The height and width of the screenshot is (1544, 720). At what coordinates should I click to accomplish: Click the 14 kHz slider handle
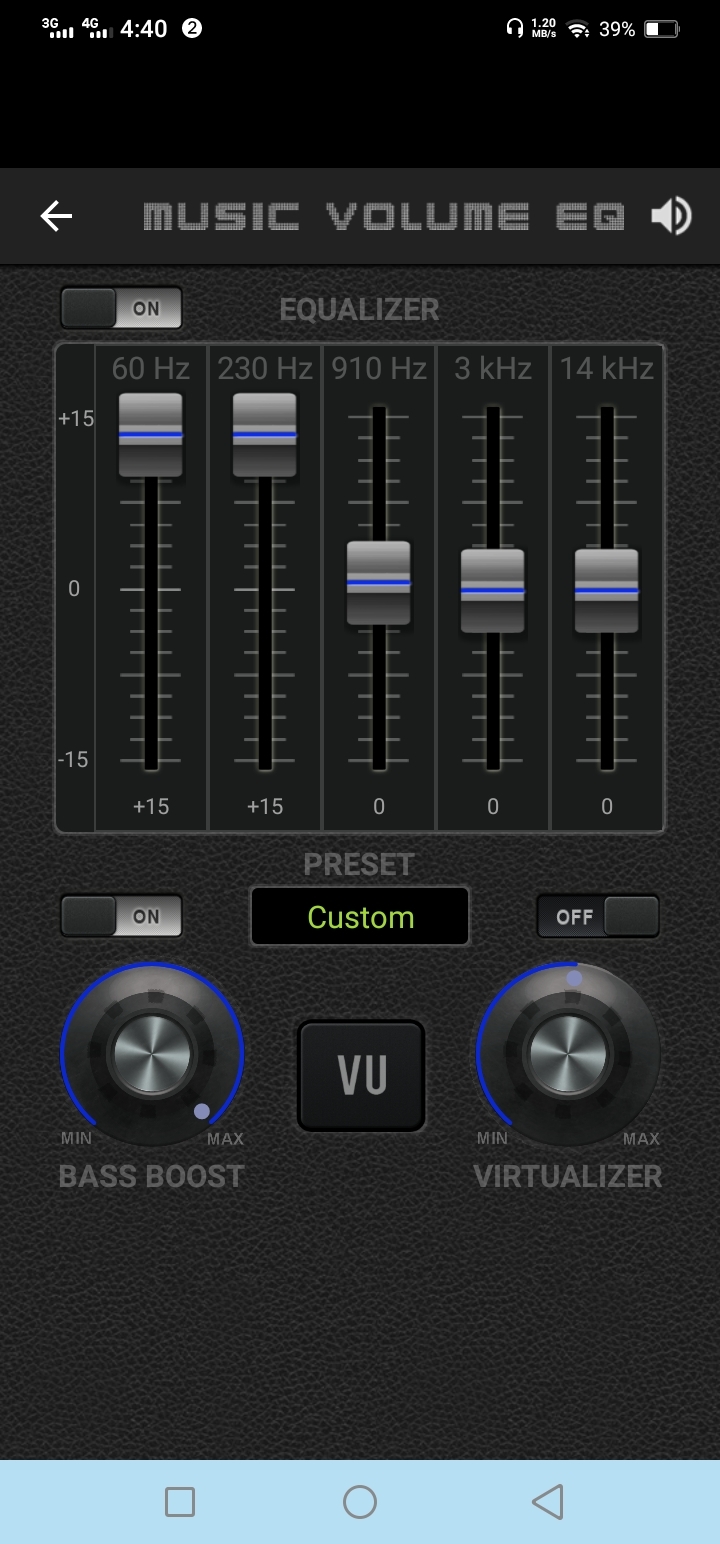tap(607, 591)
